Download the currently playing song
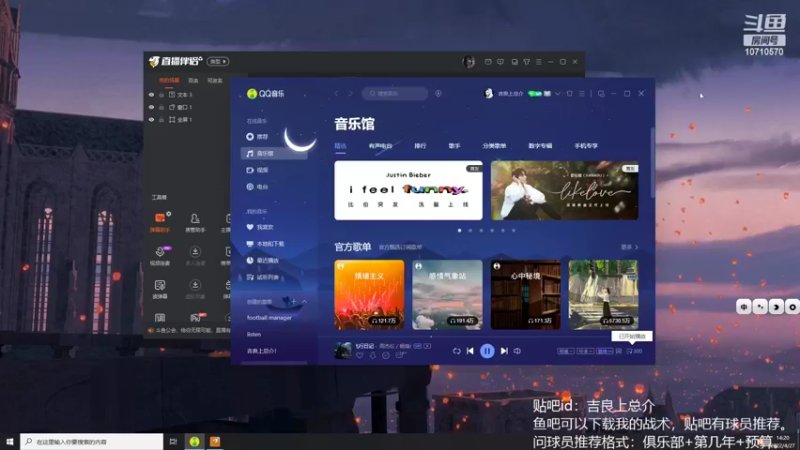 point(372,356)
